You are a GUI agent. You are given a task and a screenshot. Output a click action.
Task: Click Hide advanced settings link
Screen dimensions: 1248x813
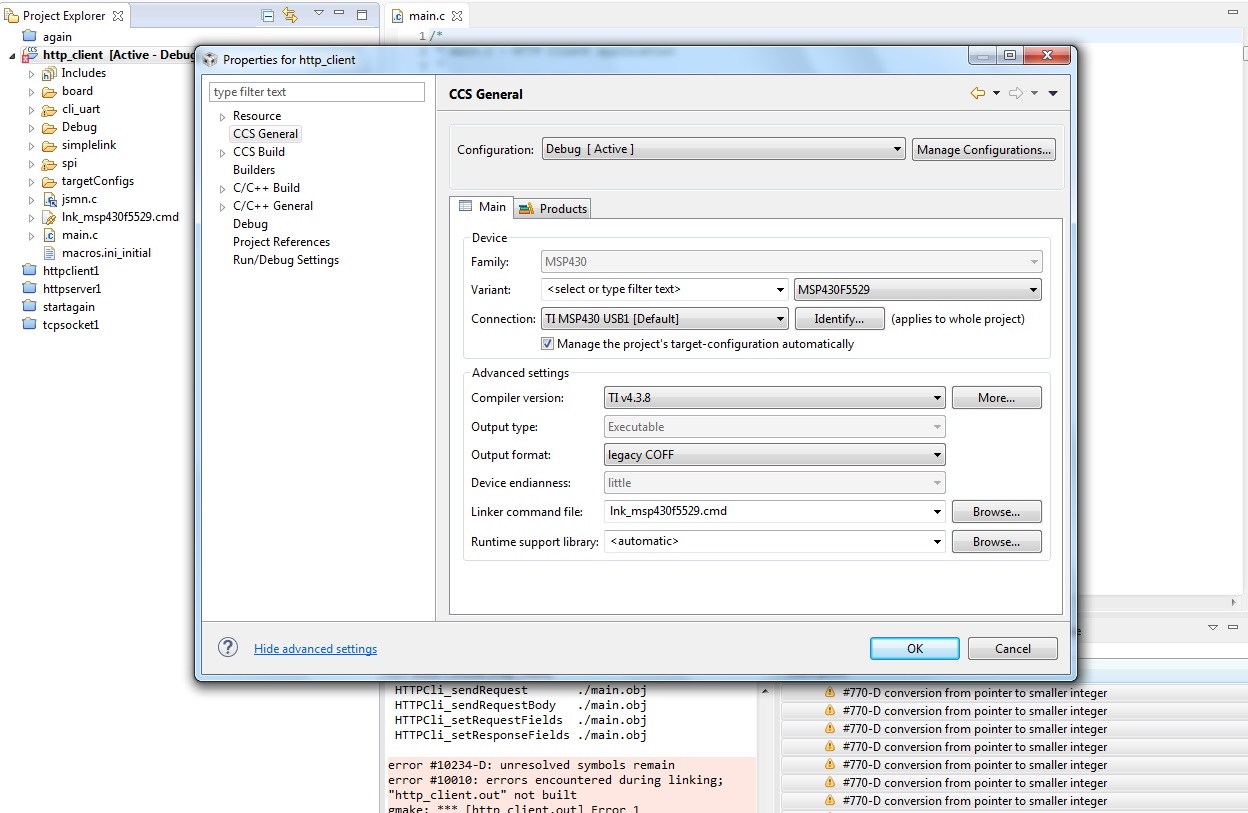click(x=315, y=649)
